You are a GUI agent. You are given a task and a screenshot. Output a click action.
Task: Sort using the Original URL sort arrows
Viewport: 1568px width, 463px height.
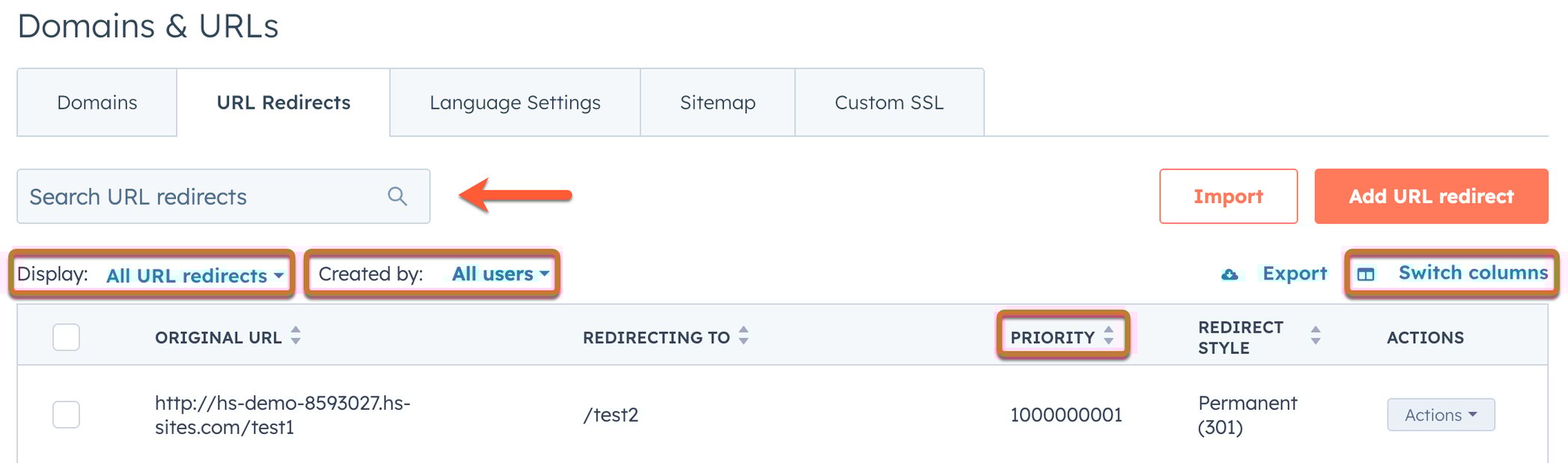click(296, 337)
